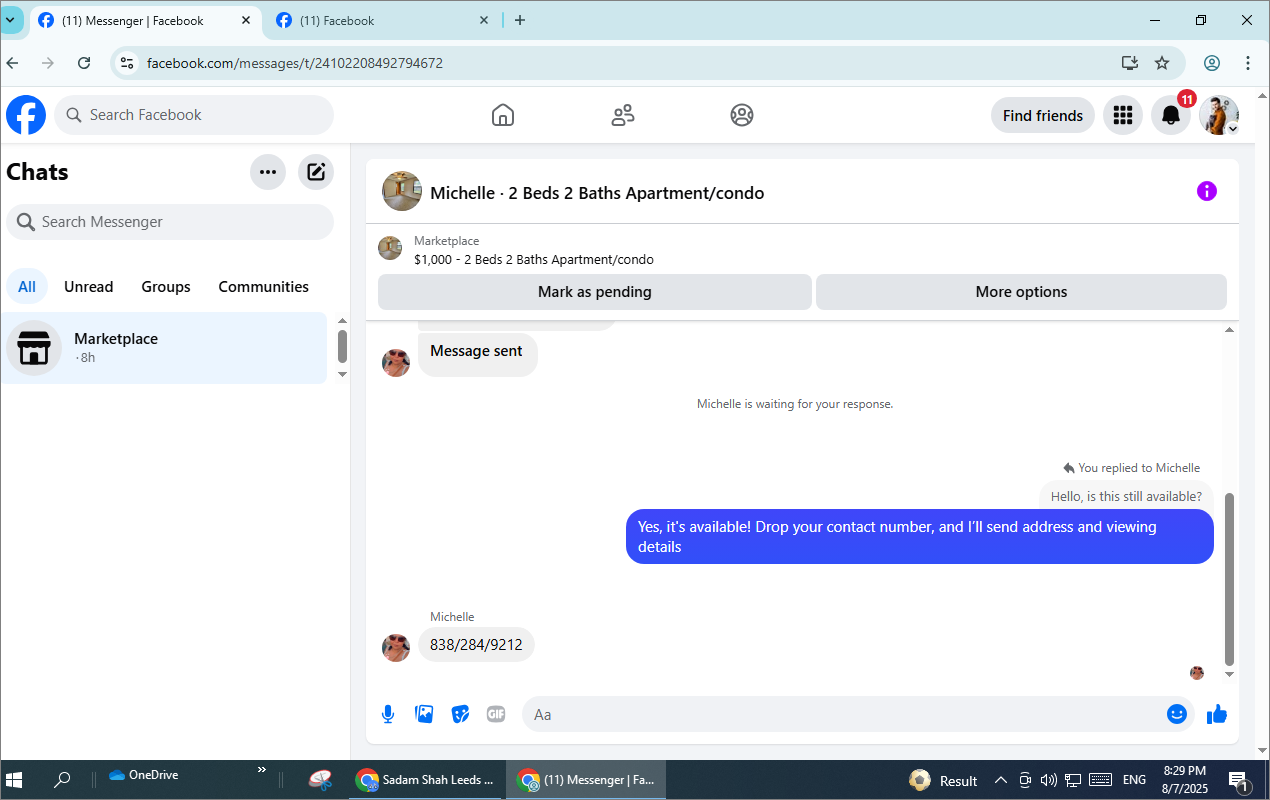Select the All chats tab
The height and width of the screenshot is (800, 1270).
pos(27,287)
